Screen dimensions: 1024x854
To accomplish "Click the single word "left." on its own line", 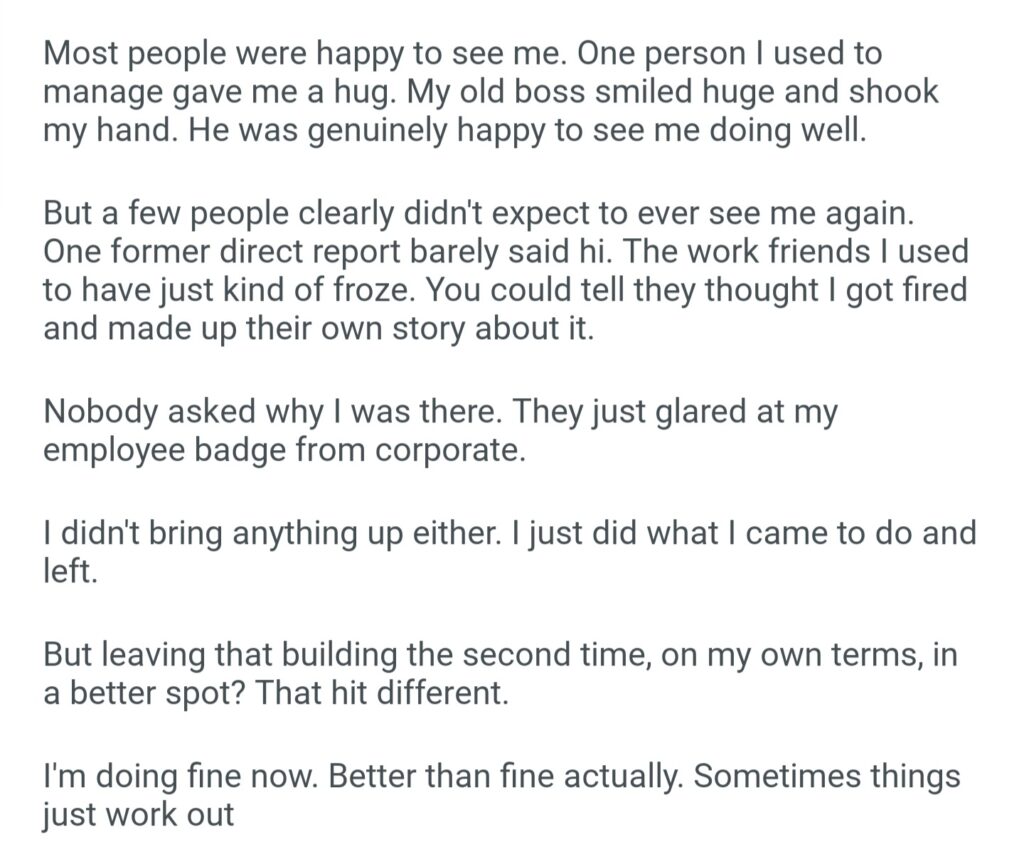I will (x=70, y=573).
